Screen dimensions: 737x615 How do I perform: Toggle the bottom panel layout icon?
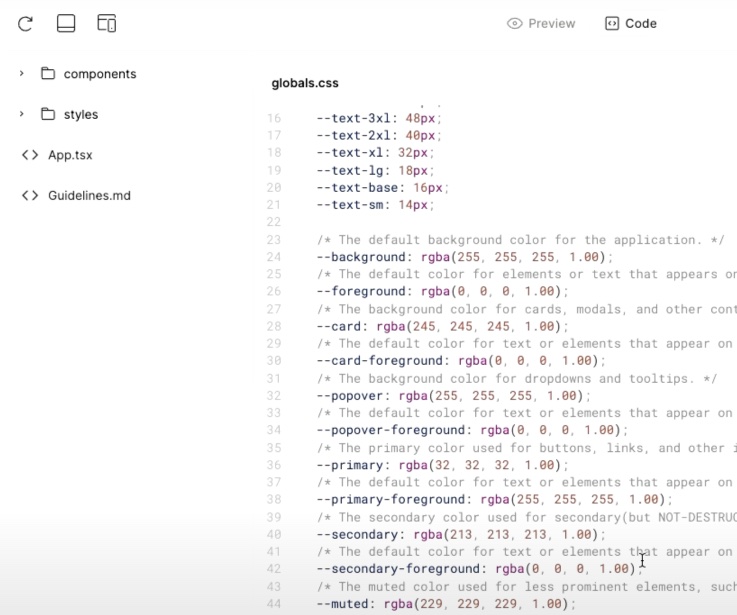(66, 23)
